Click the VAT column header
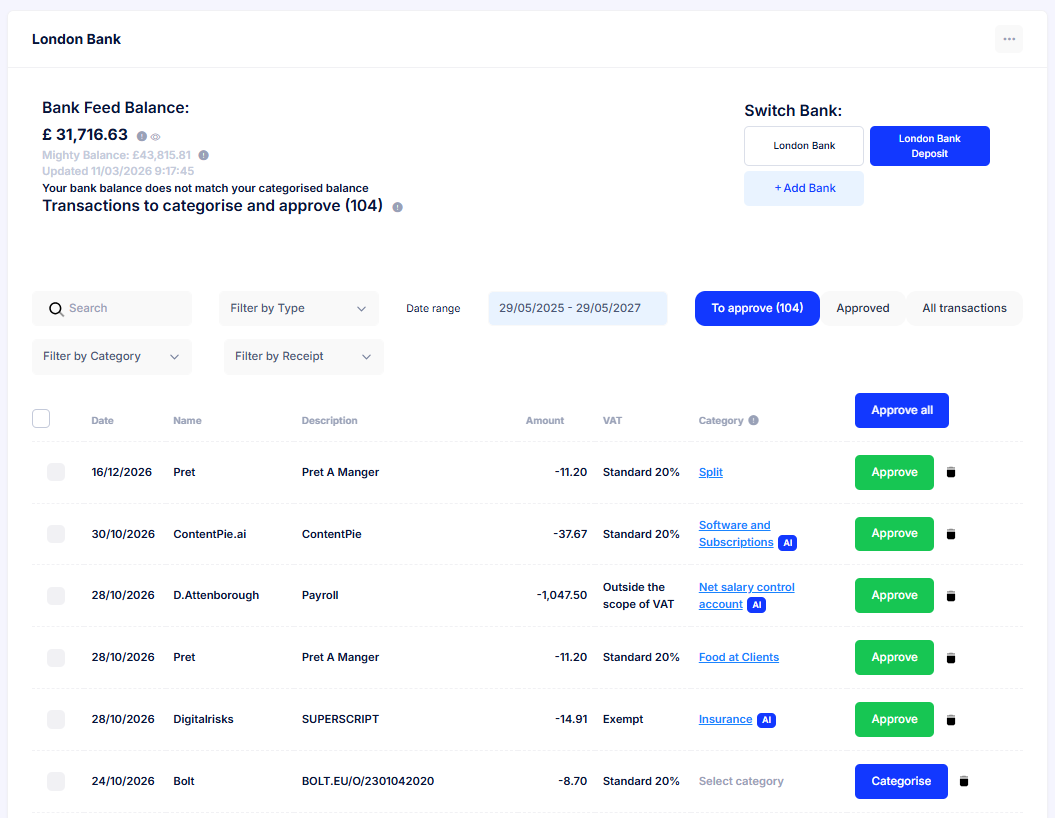Viewport: 1055px width, 818px height. (x=612, y=420)
